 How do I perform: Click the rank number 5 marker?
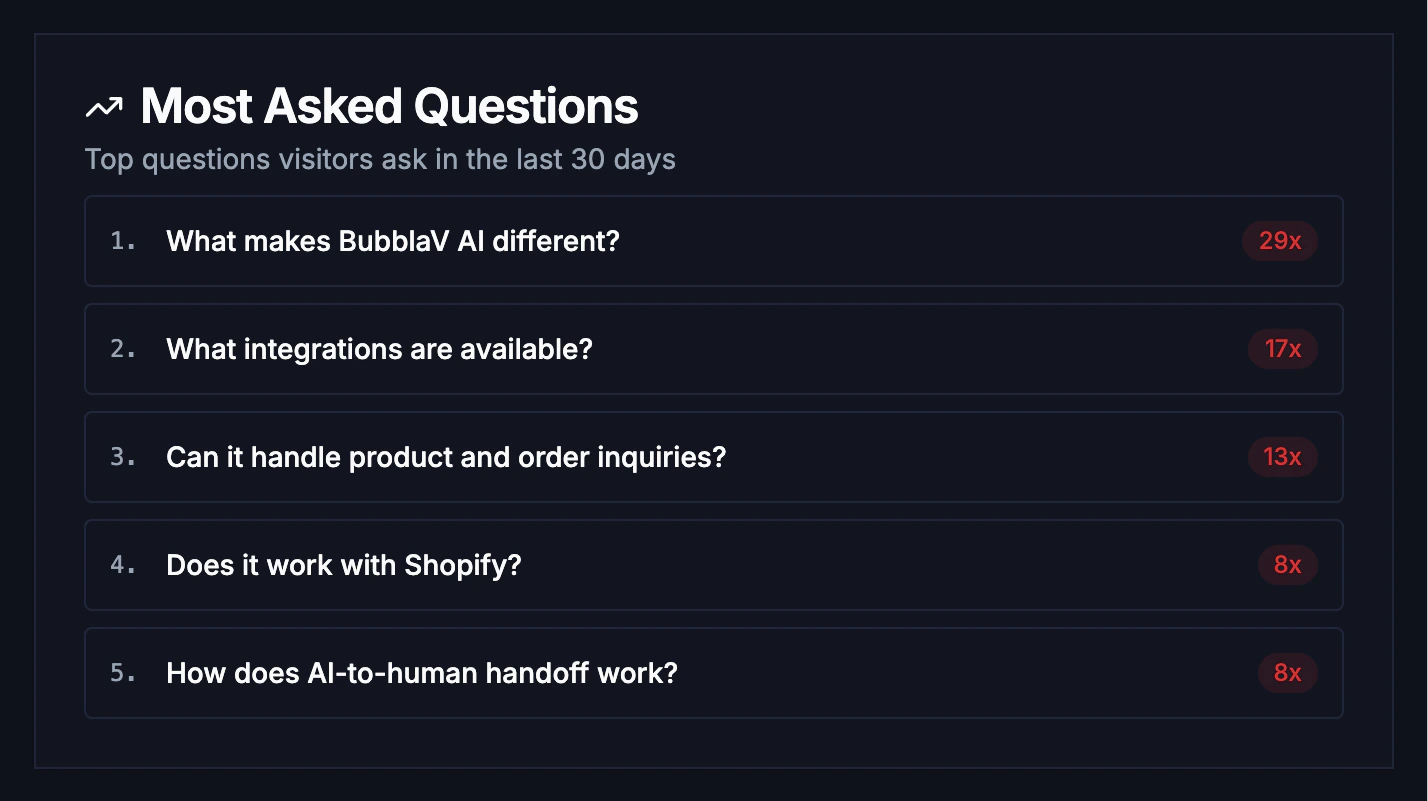122,673
